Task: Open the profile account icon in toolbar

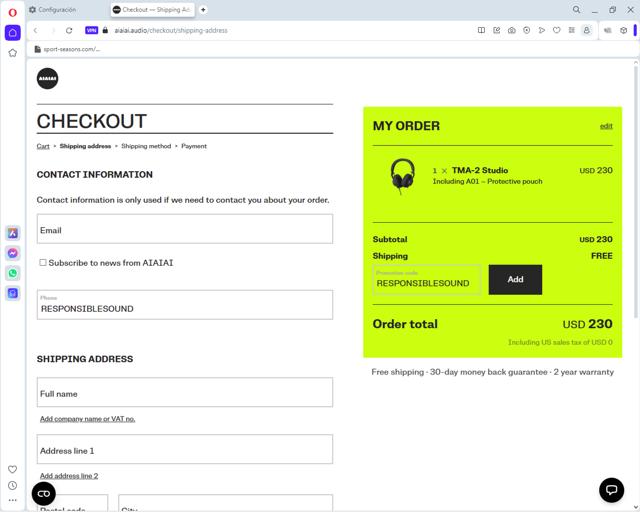Action: [x=587, y=30]
